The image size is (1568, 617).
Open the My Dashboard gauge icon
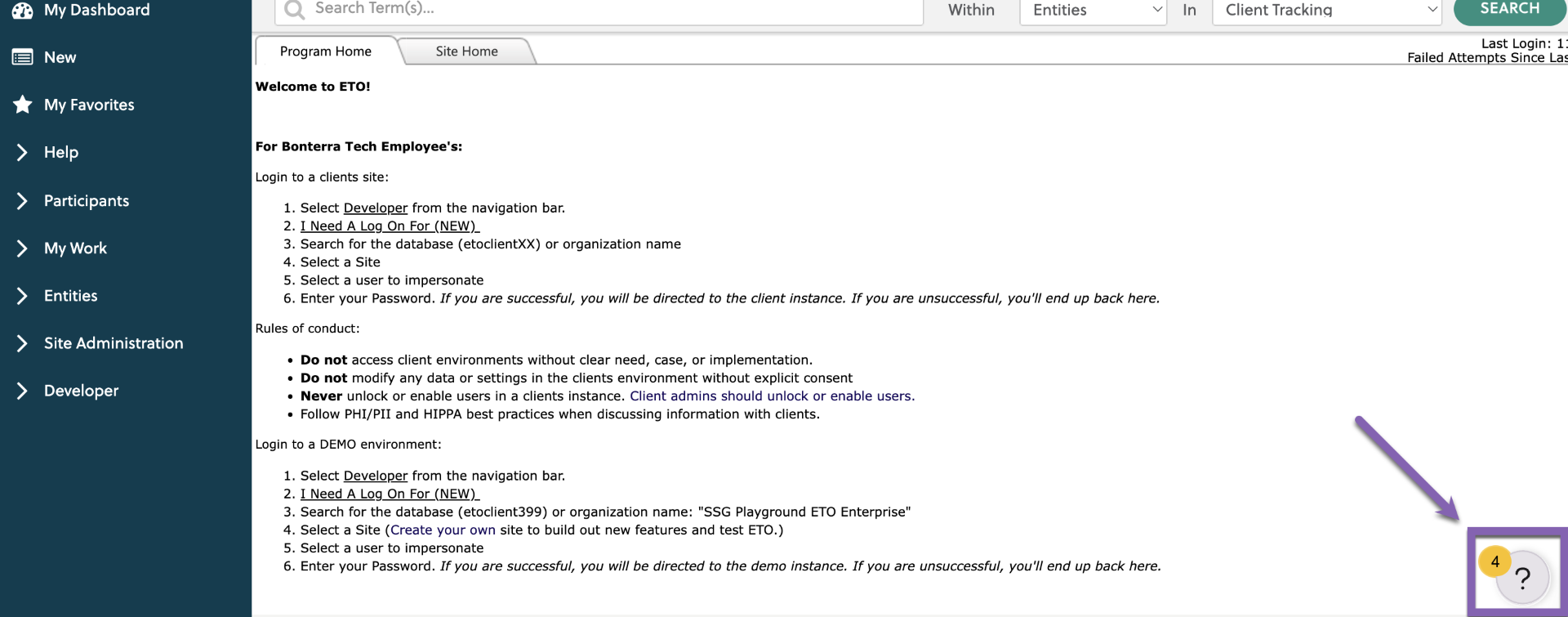(x=22, y=10)
